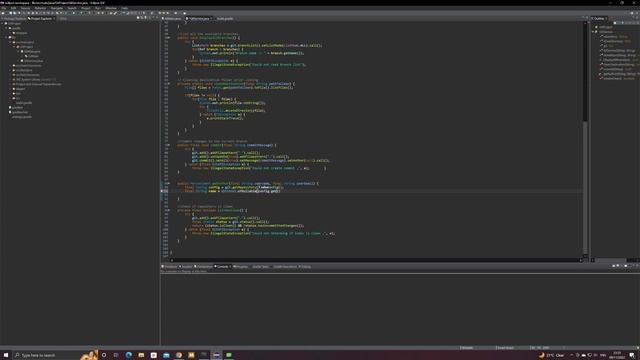Switch to the Console tab

(222, 267)
